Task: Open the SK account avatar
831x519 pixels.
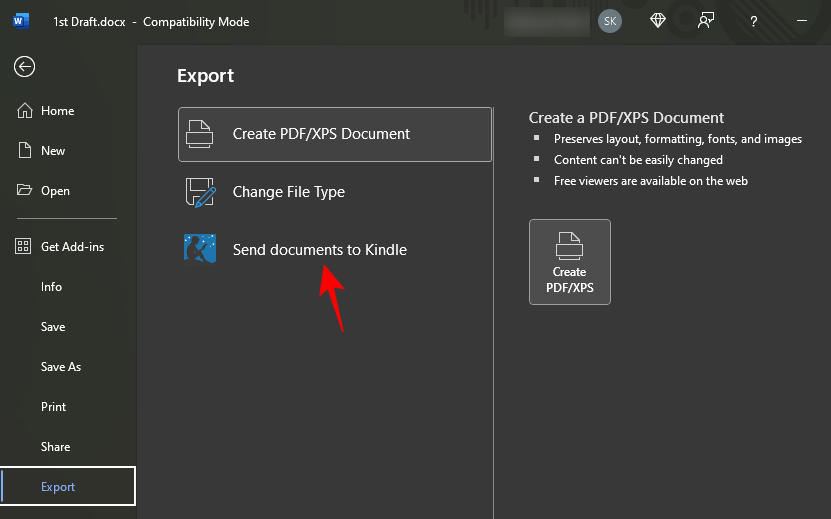Action: point(610,21)
